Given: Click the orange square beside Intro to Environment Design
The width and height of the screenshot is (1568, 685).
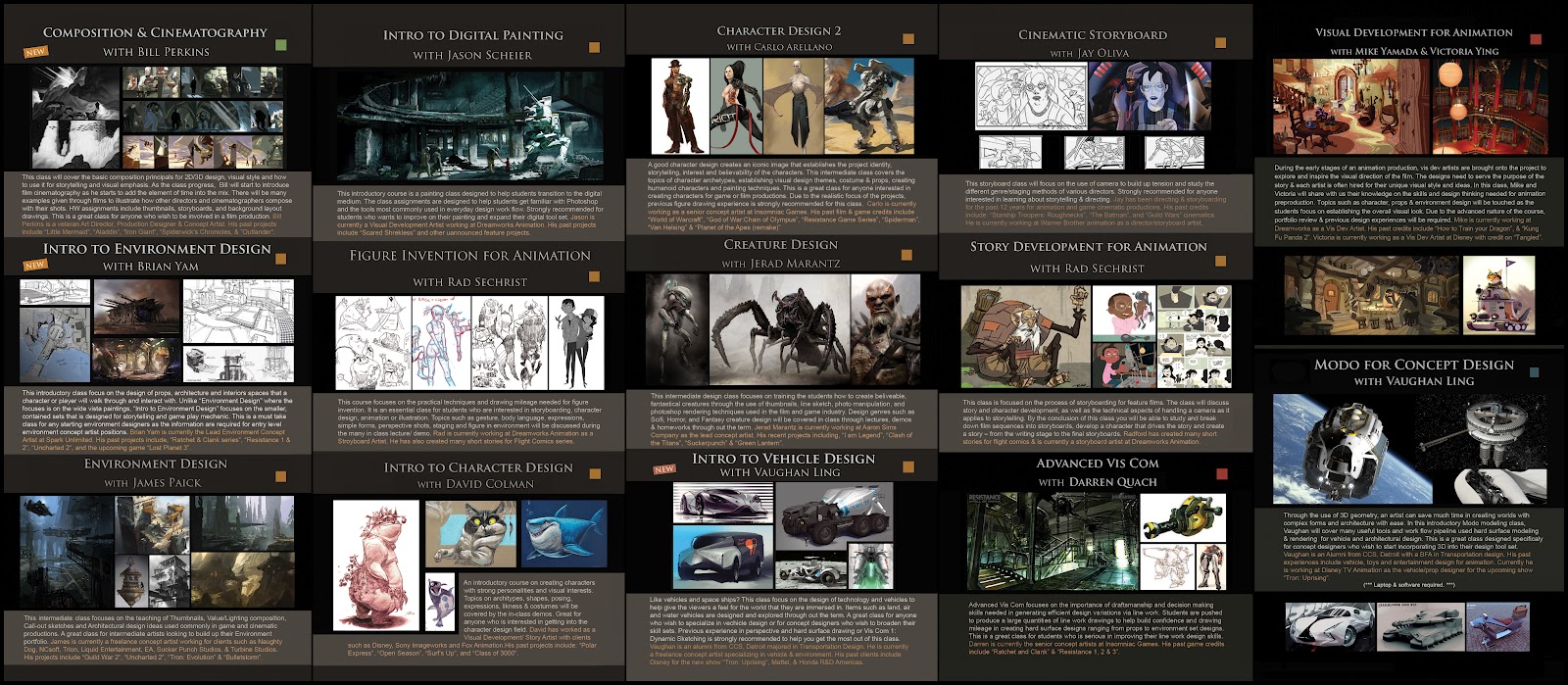Looking at the screenshot, I should [281, 260].
